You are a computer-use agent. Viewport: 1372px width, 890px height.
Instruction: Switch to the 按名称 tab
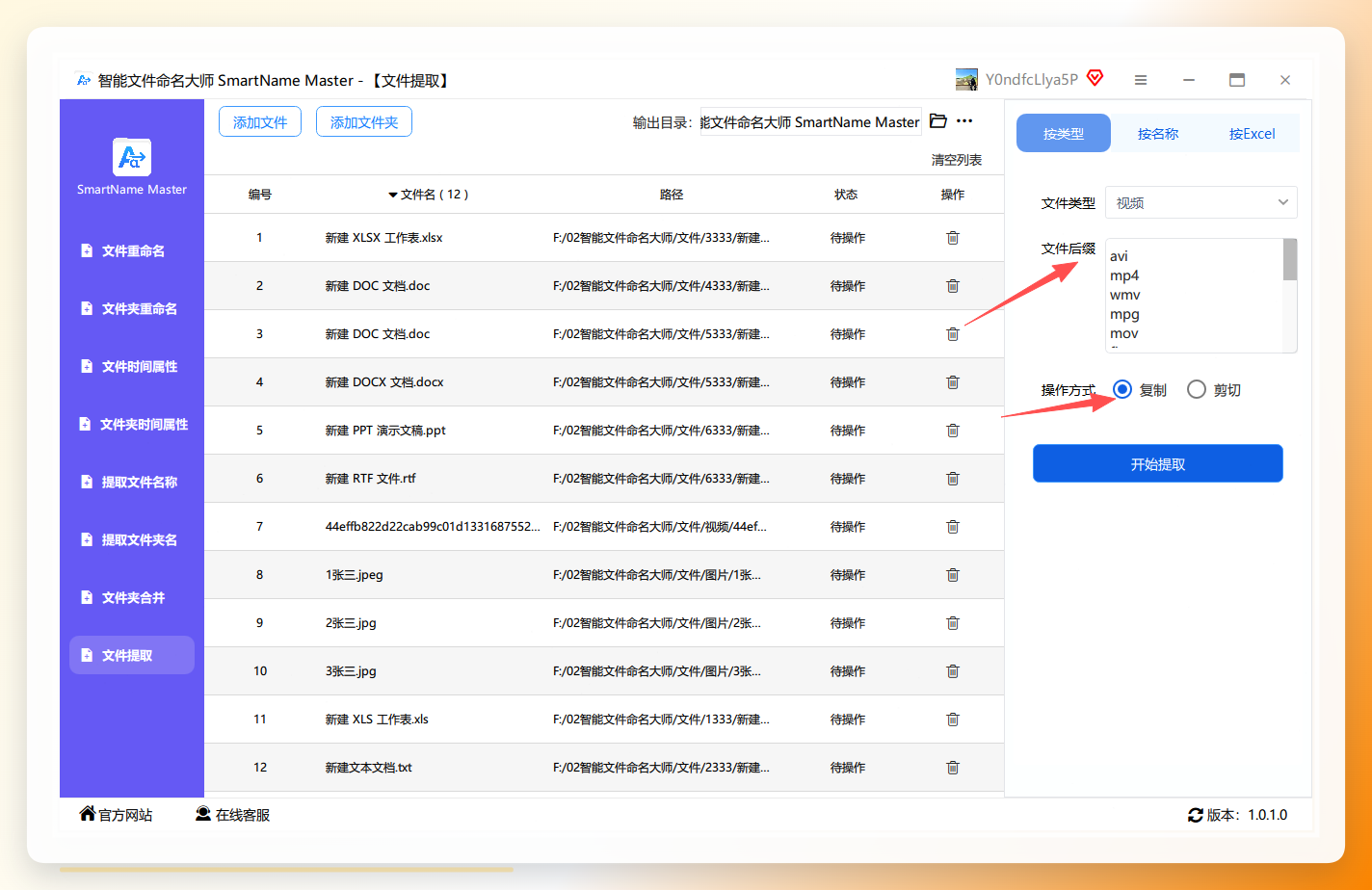click(x=1158, y=134)
